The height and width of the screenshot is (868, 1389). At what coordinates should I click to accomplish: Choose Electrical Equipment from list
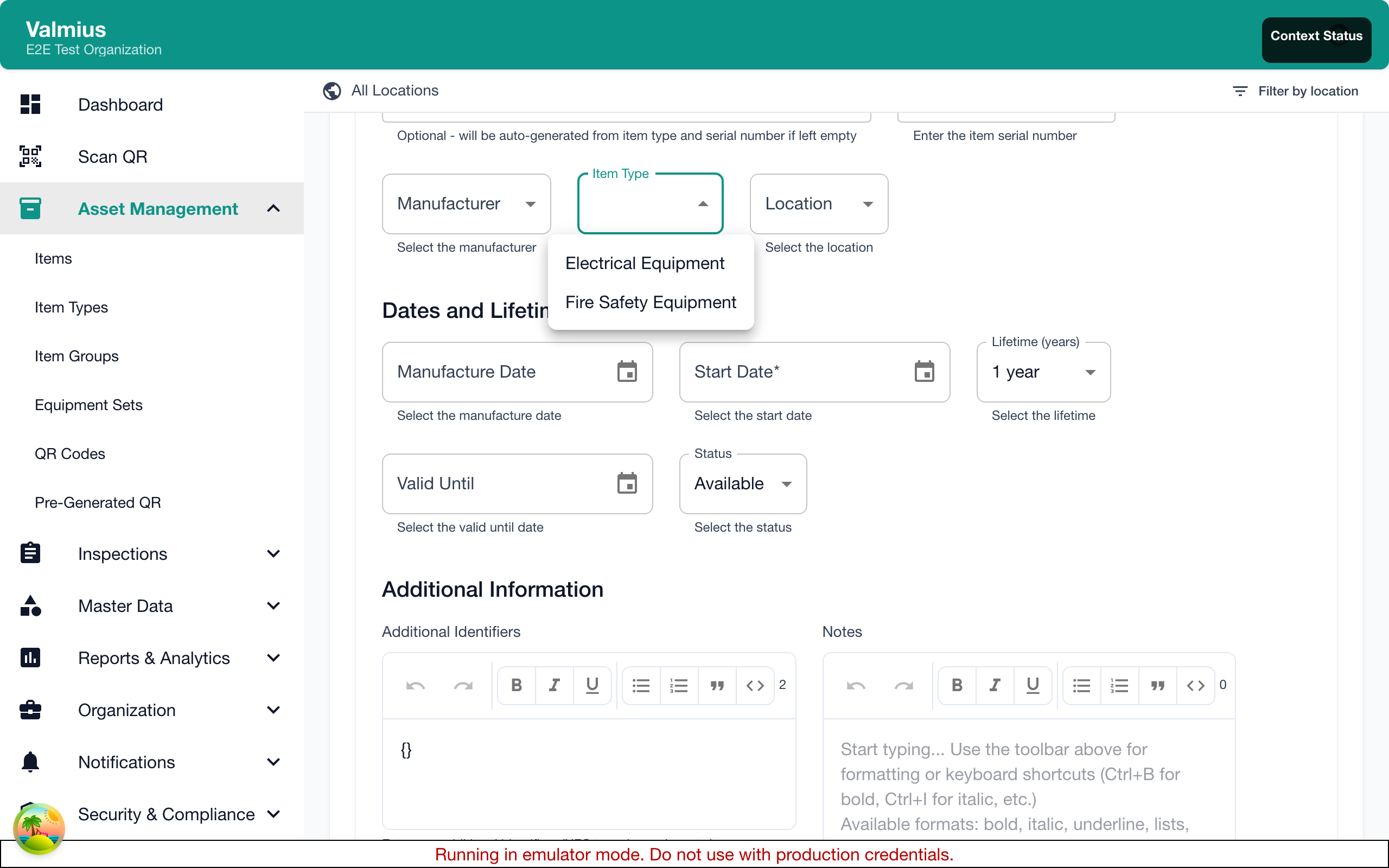click(645, 264)
